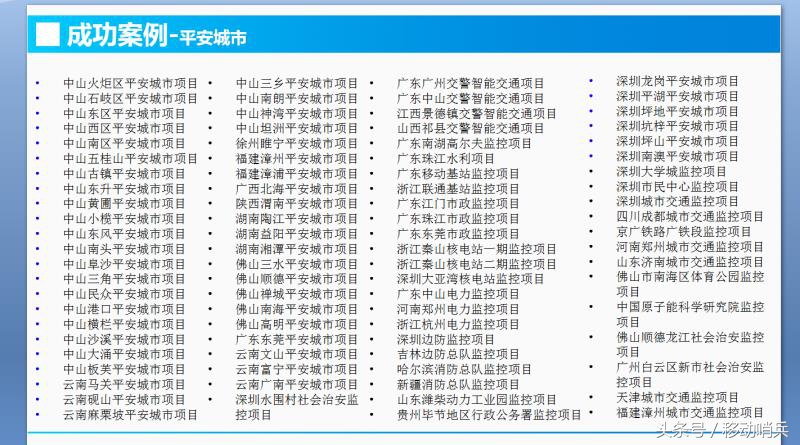The height and width of the screenshot is (445, 800).
Task: Click 佛山三水平安城市项目
Action: click(x=297, y=264)
